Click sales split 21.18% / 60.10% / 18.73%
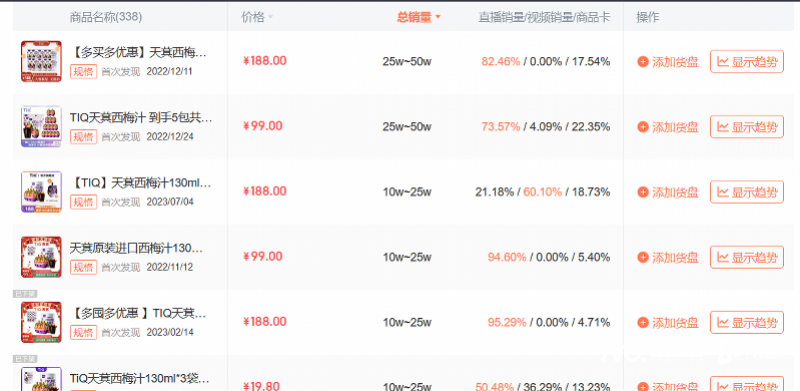 [x=543, y=192]
